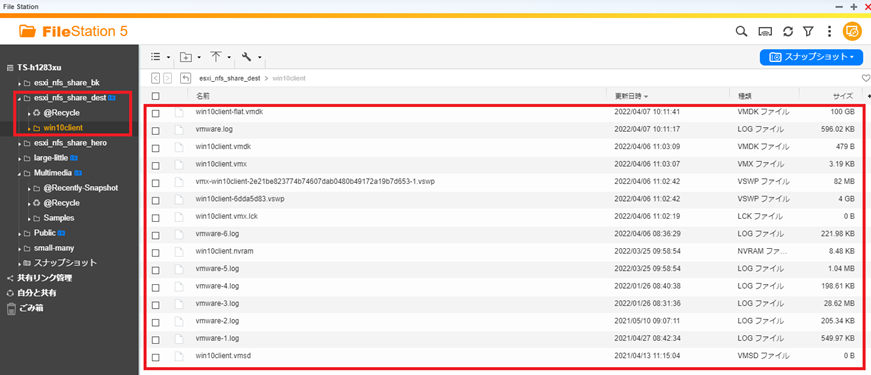Click the create new folder icon
Screen dimensions: 871x375
click(x=186, y=57)
